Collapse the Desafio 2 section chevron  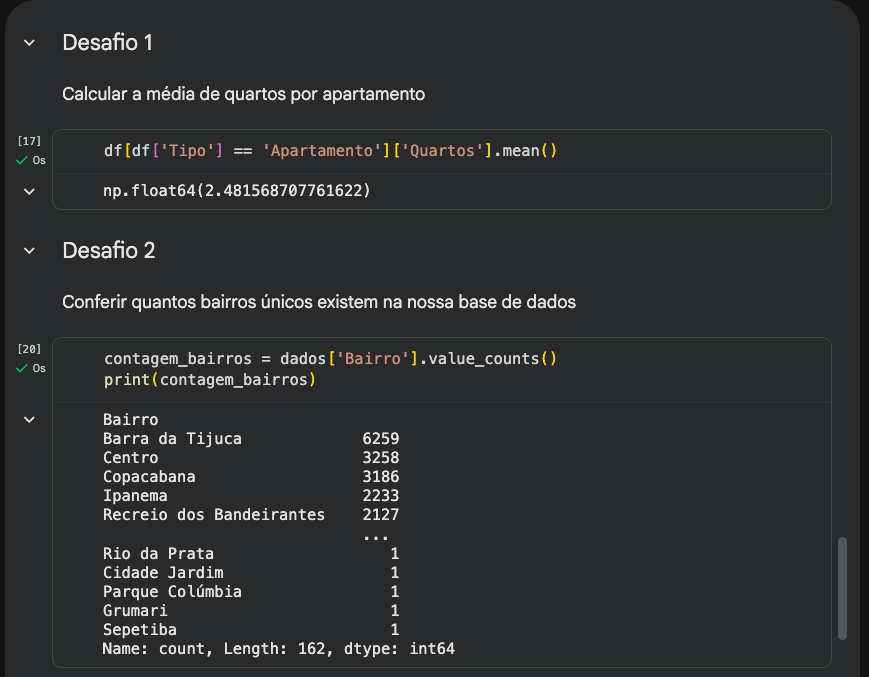(x=29, y=250)
